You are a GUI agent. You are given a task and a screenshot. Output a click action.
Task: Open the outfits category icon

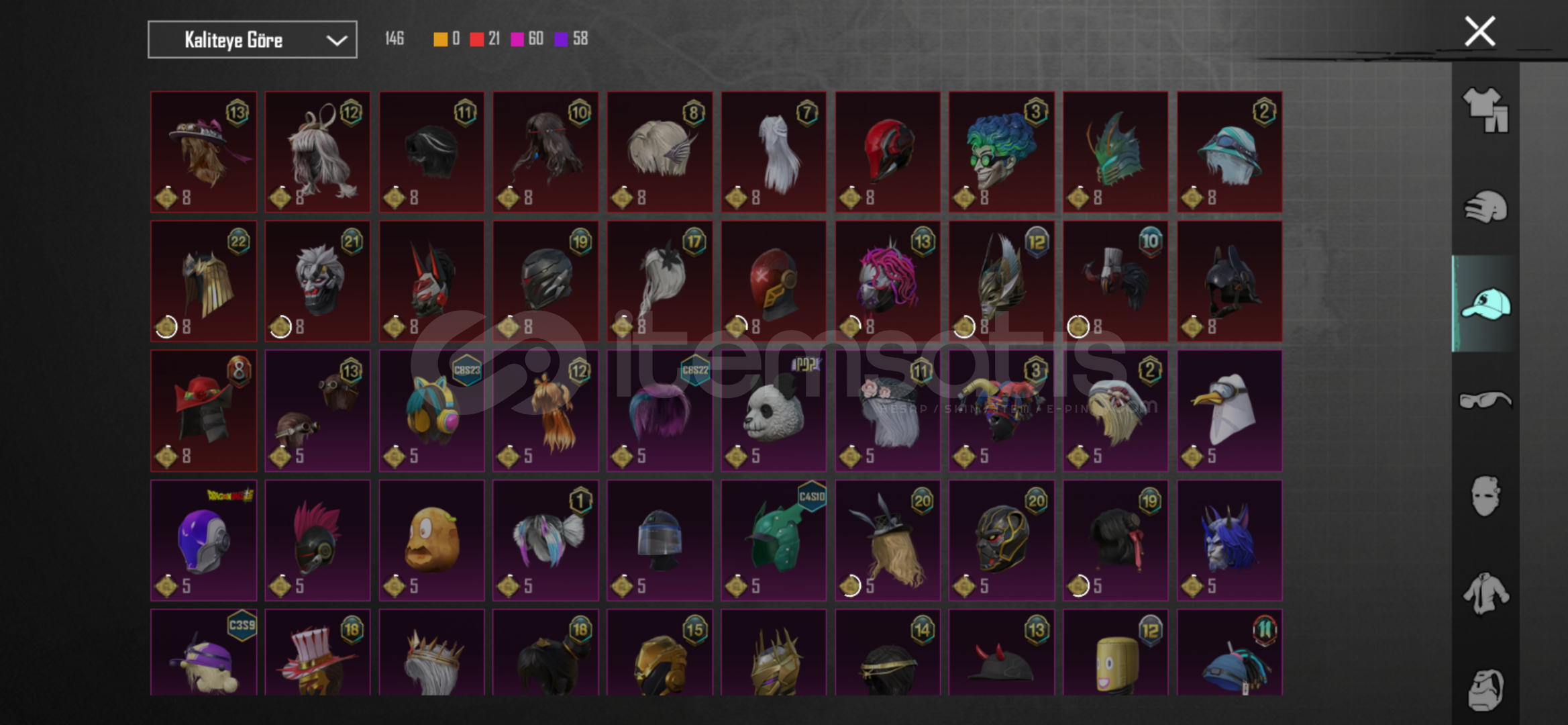coord(1485,110)
